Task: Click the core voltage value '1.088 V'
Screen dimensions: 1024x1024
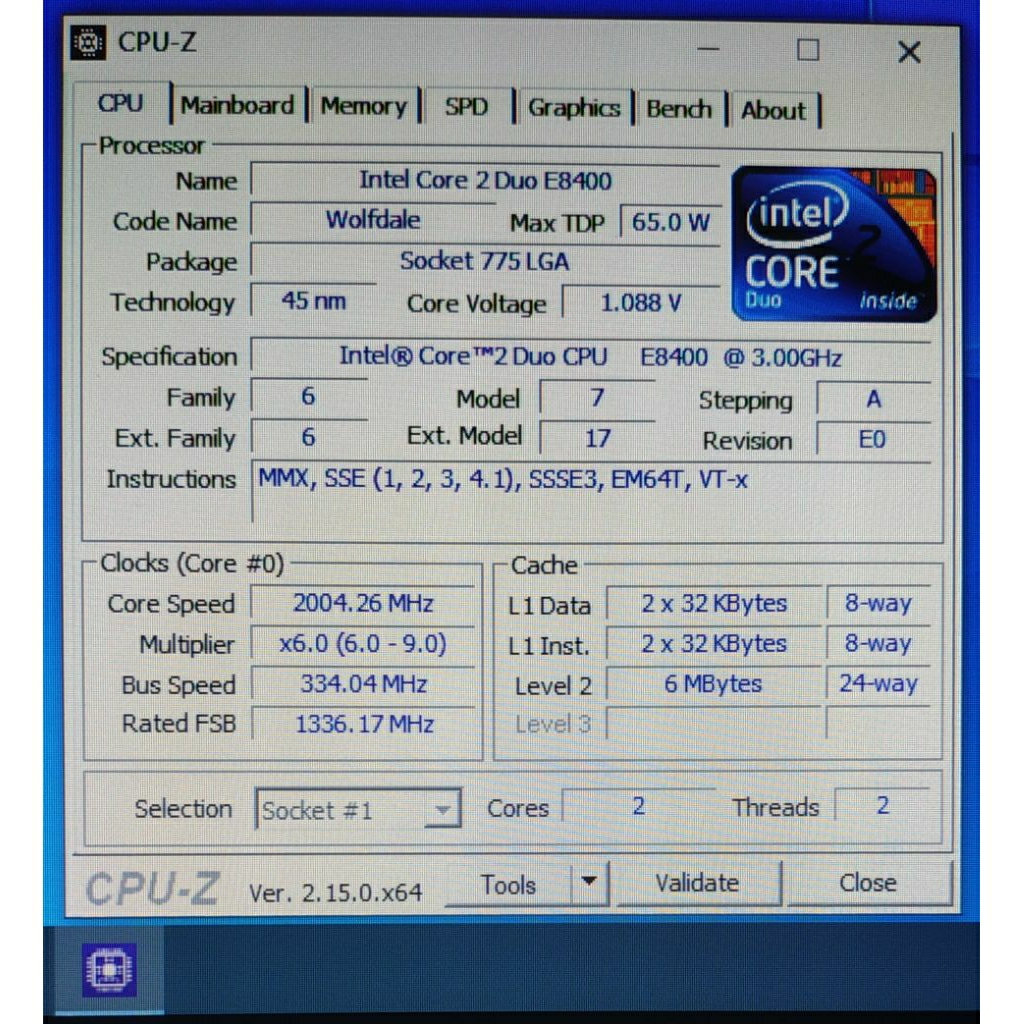Action: [x=641, y=302]
